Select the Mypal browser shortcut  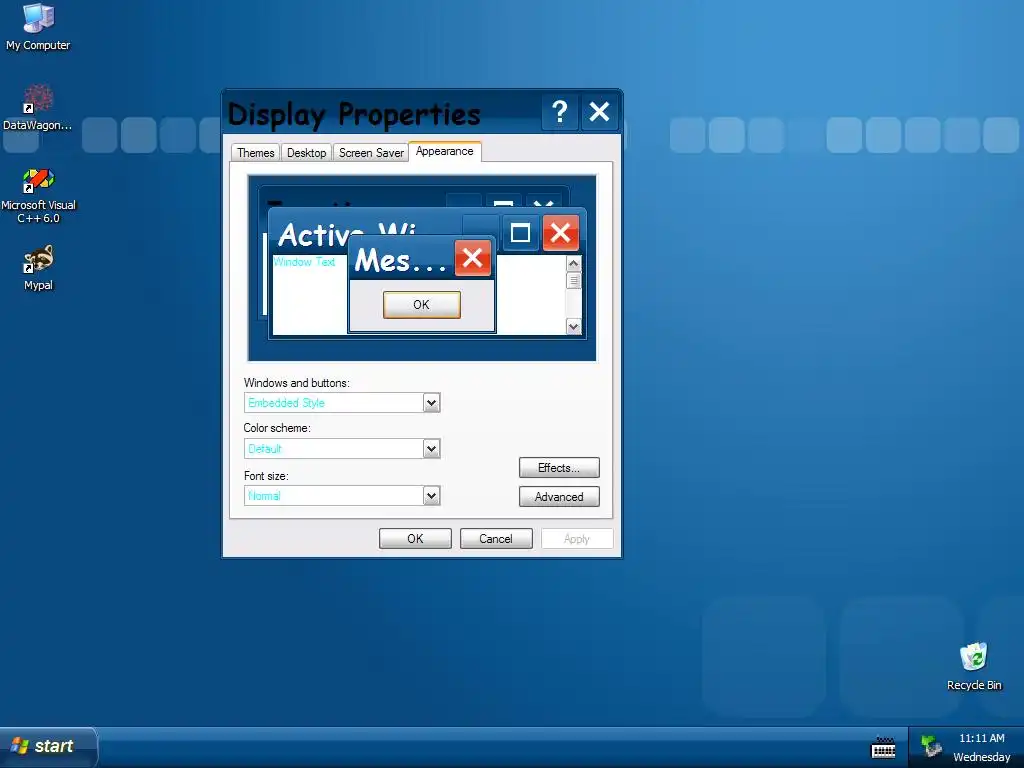tap(38, 268)
